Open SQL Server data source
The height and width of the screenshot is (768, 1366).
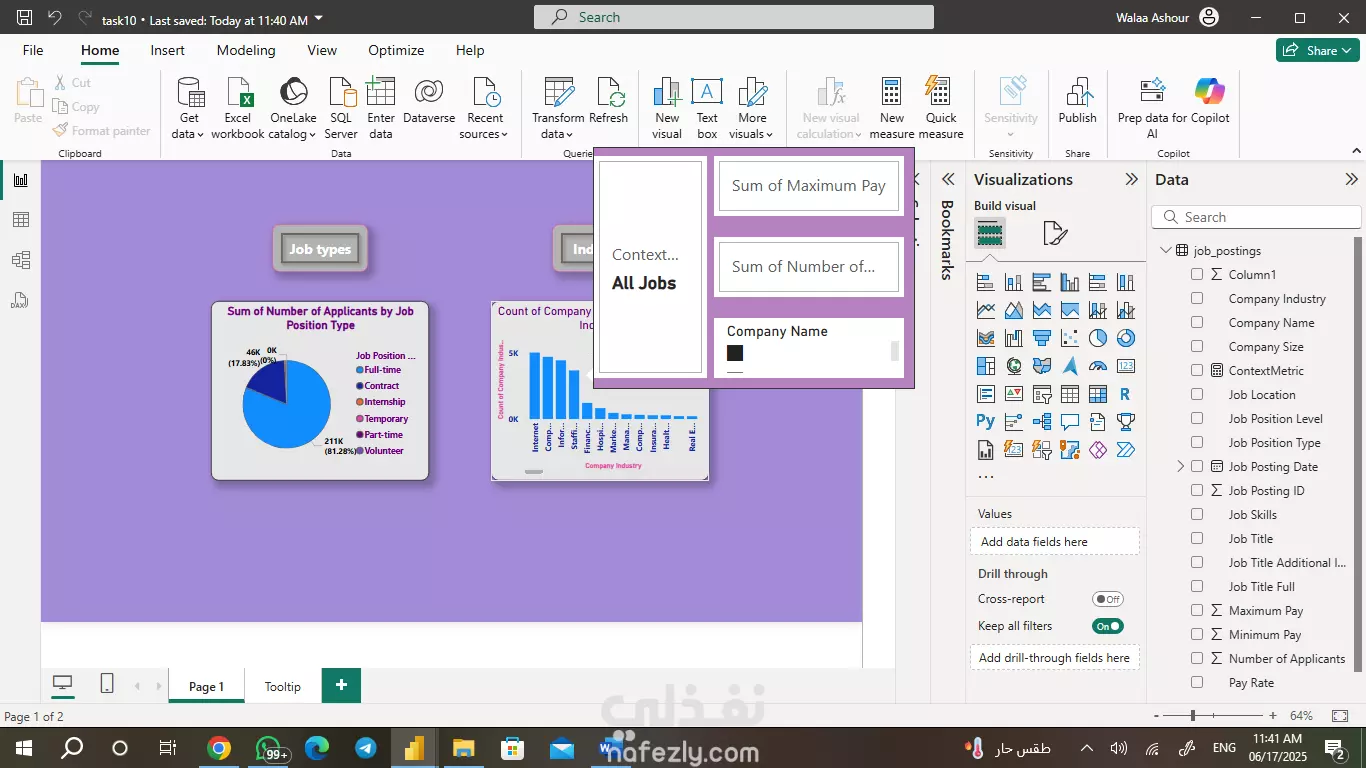[x=341, y=108]
